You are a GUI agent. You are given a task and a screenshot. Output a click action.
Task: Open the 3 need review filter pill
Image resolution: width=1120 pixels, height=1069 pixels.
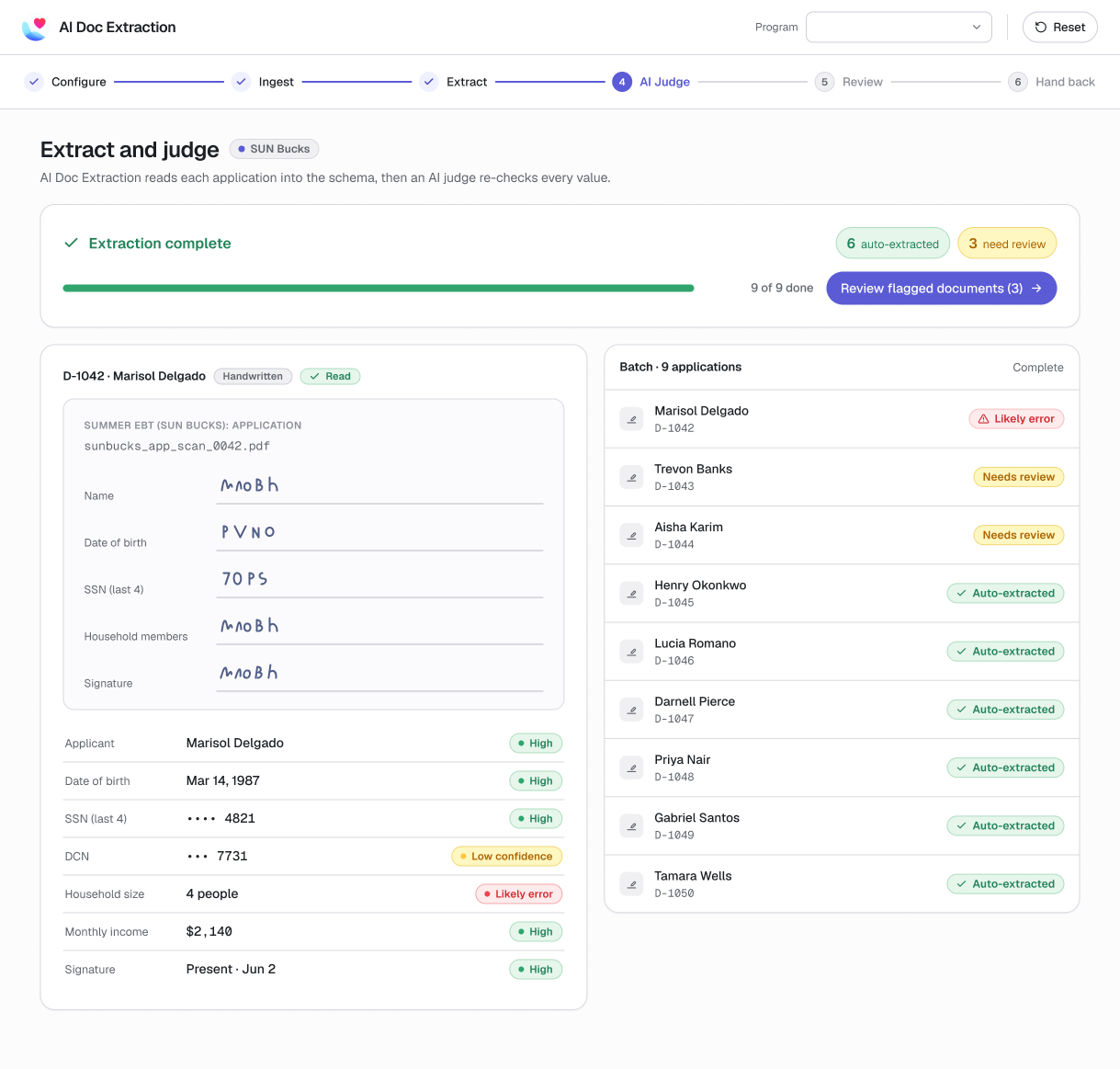coord(1007,244)
